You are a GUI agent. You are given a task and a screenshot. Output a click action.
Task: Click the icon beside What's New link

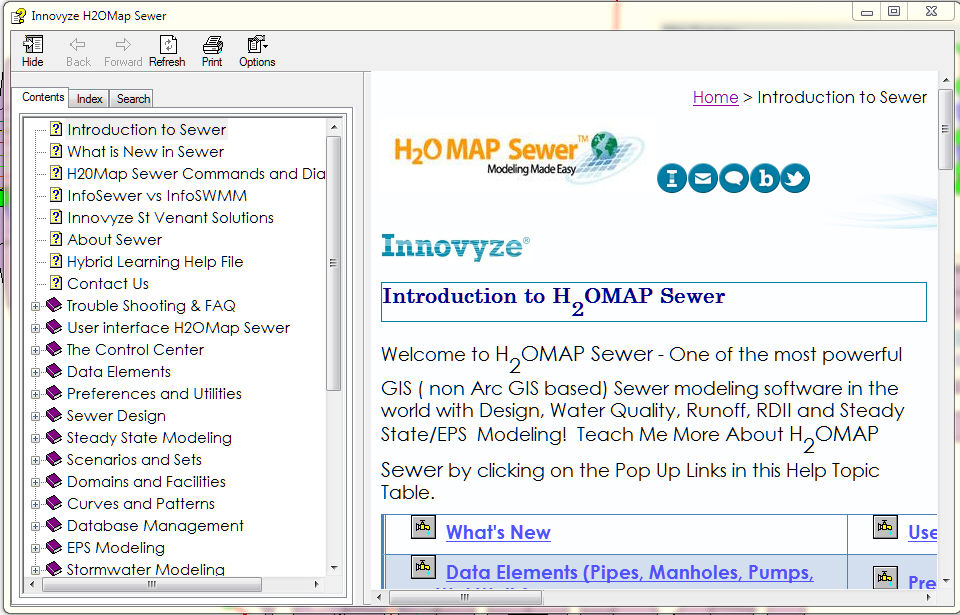[x=423, y=527]
